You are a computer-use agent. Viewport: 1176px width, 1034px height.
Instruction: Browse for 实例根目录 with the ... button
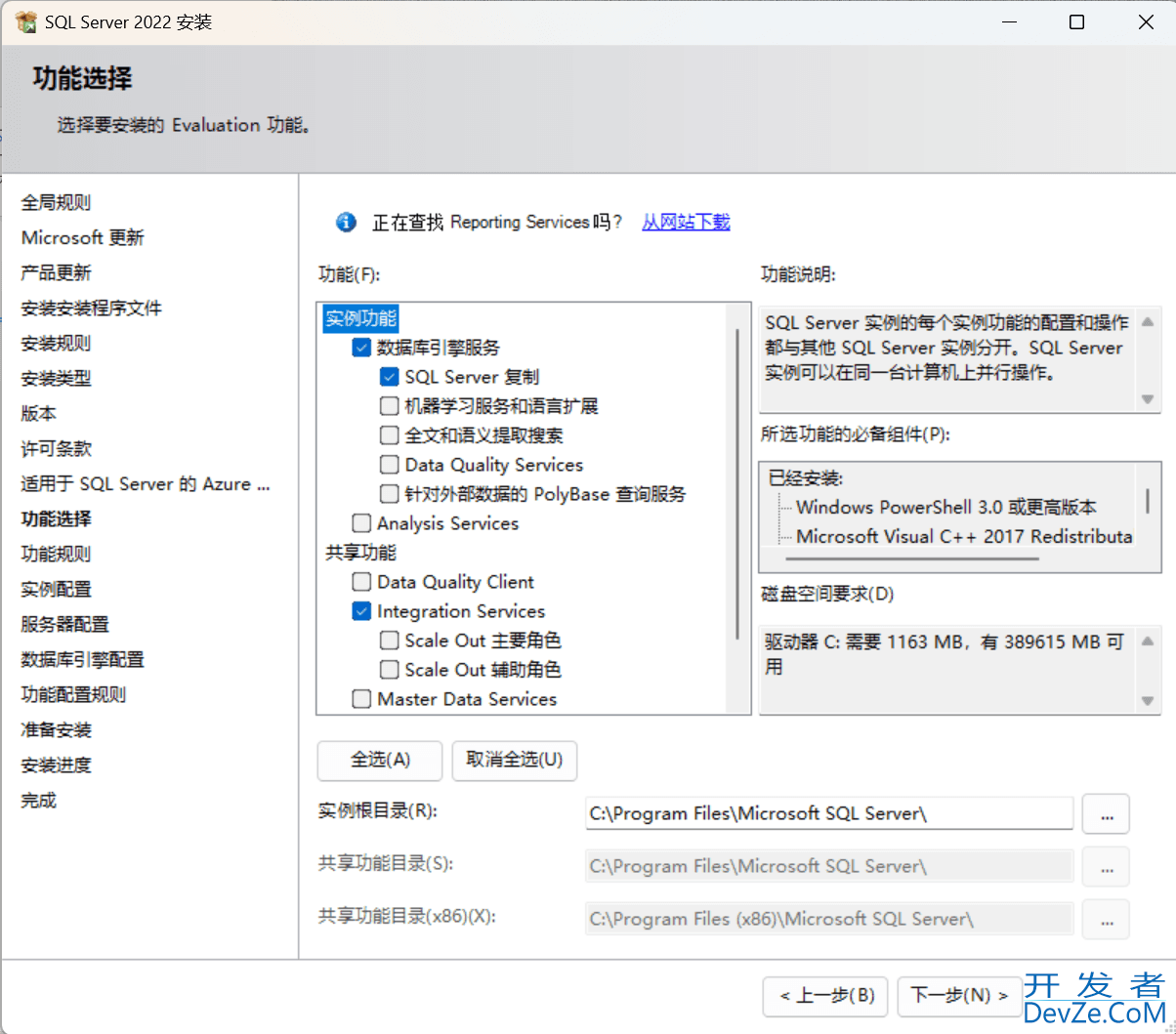[x=1107, y=813]
